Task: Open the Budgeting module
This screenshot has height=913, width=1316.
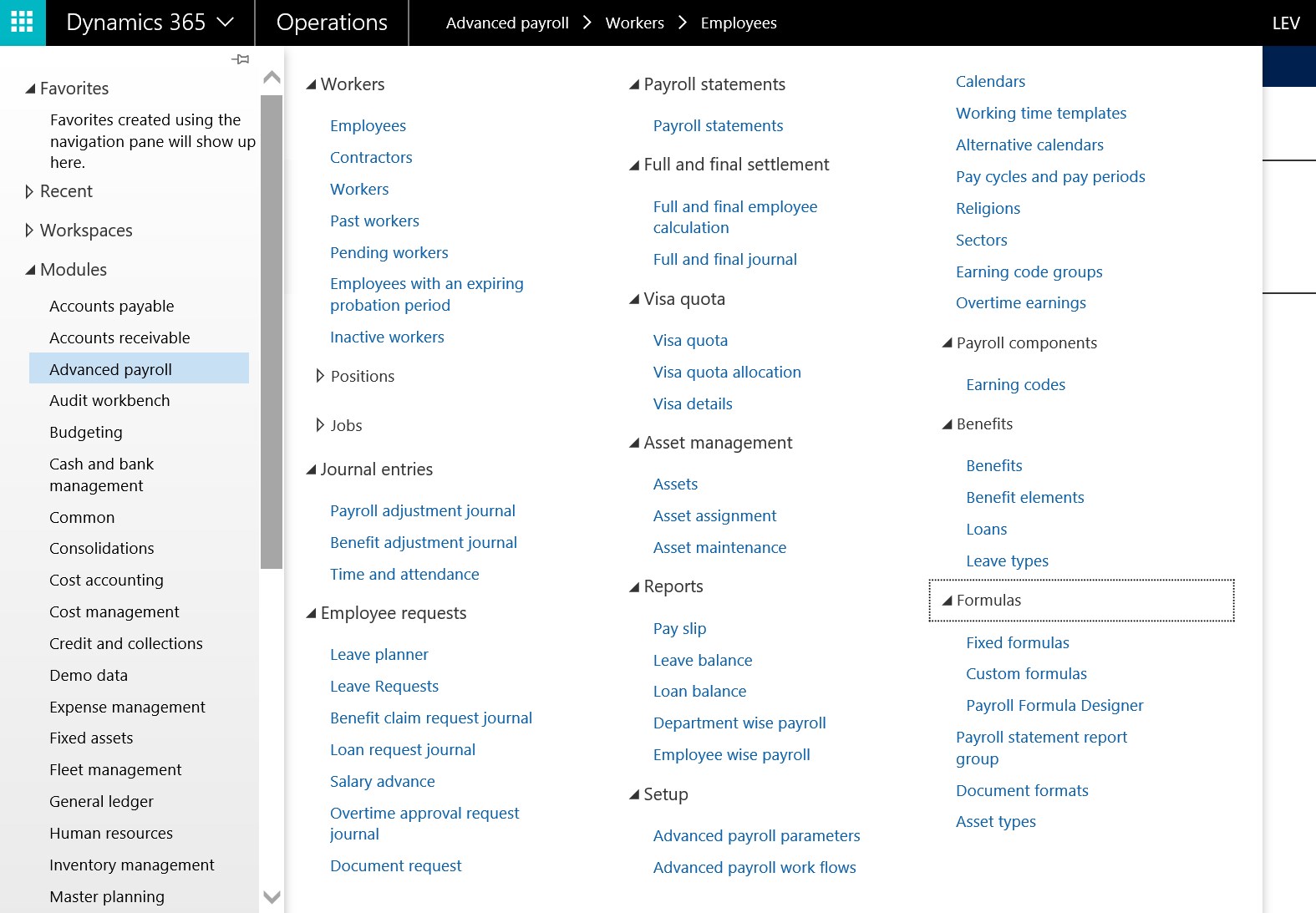Action: [86, 433]
